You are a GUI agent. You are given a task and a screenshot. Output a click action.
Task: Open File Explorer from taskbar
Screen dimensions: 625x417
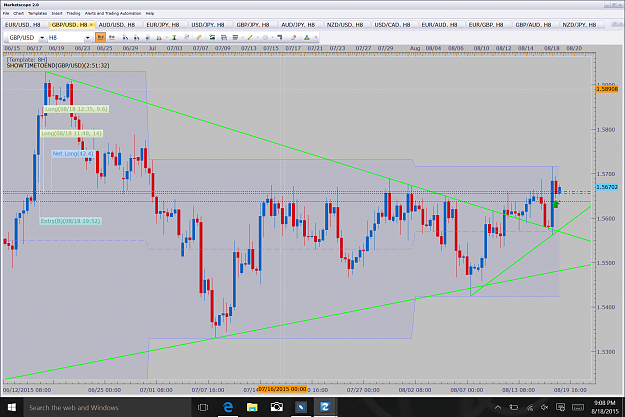point(252,407)
